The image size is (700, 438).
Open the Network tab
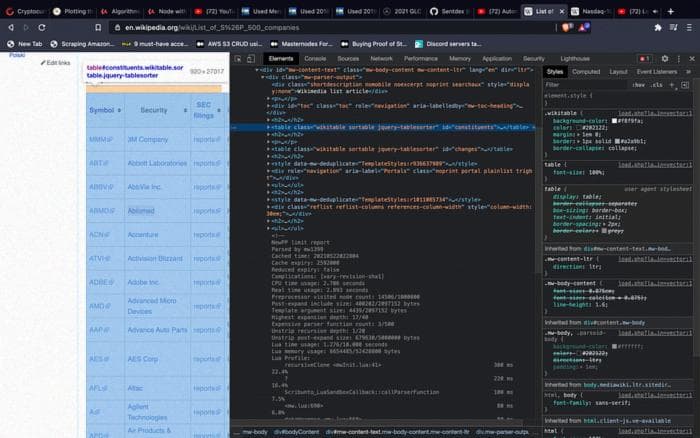click(x=381, y=58)
